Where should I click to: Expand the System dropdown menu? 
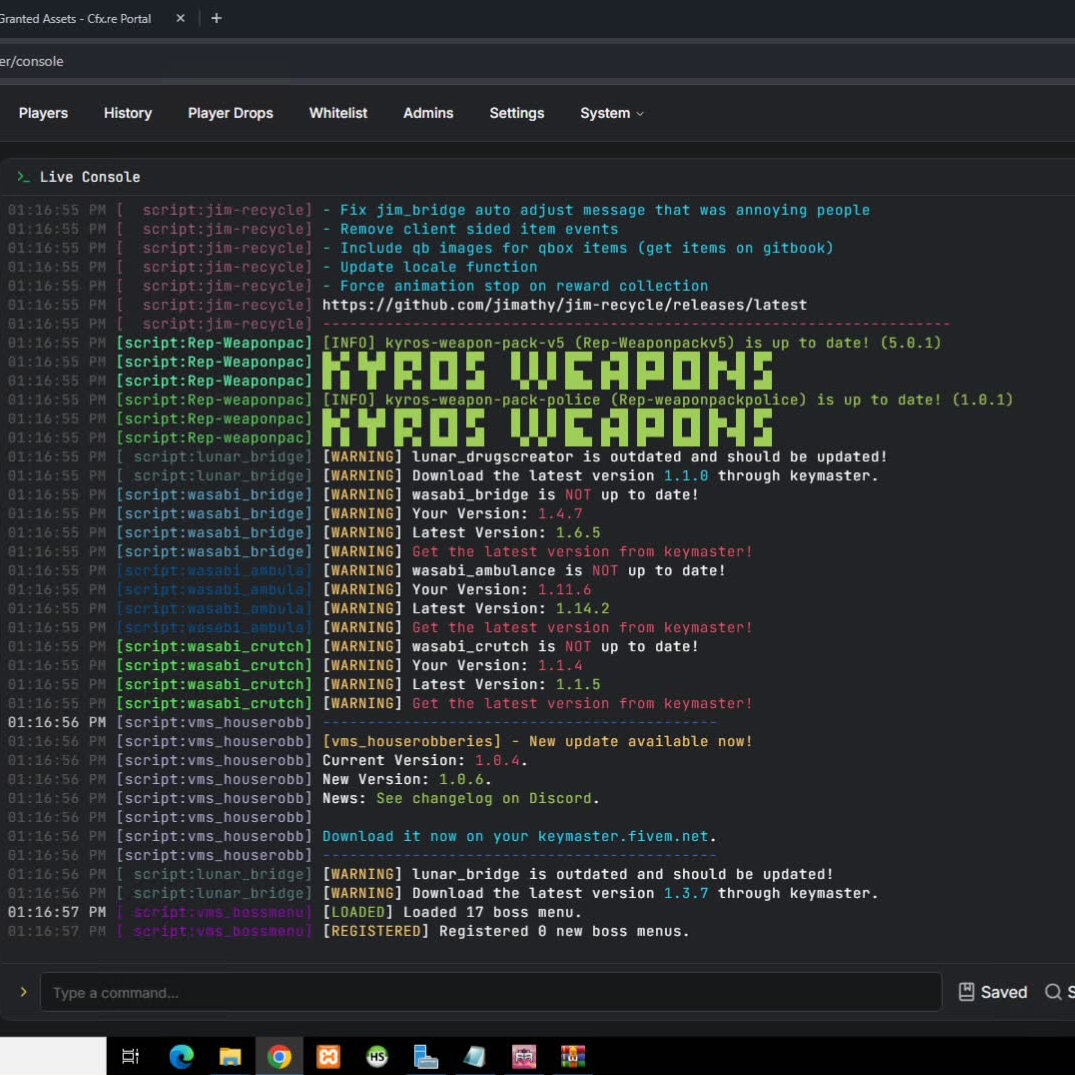click(611, 113)
